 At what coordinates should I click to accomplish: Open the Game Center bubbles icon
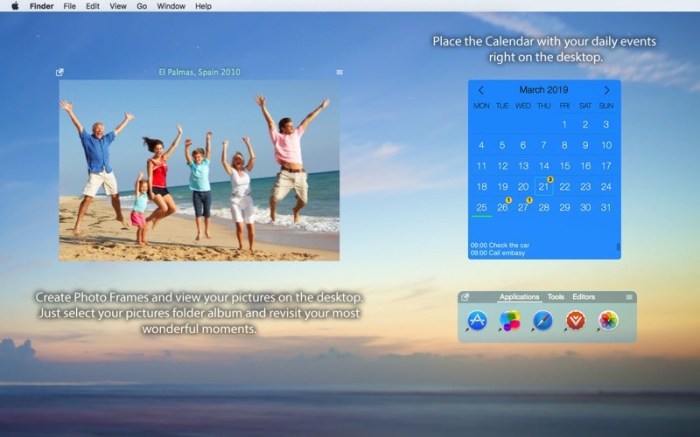[x=510, y=321]
